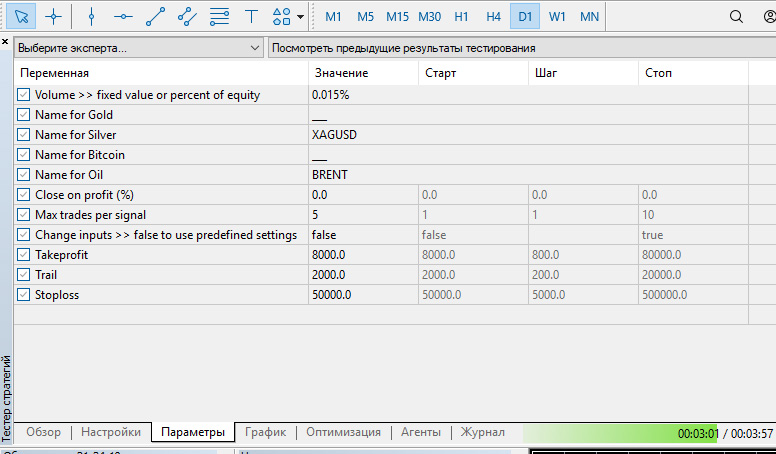Viewport: 776px width, 454px height.
Task: Activate the crosshair tool
Action: [53, 16]
